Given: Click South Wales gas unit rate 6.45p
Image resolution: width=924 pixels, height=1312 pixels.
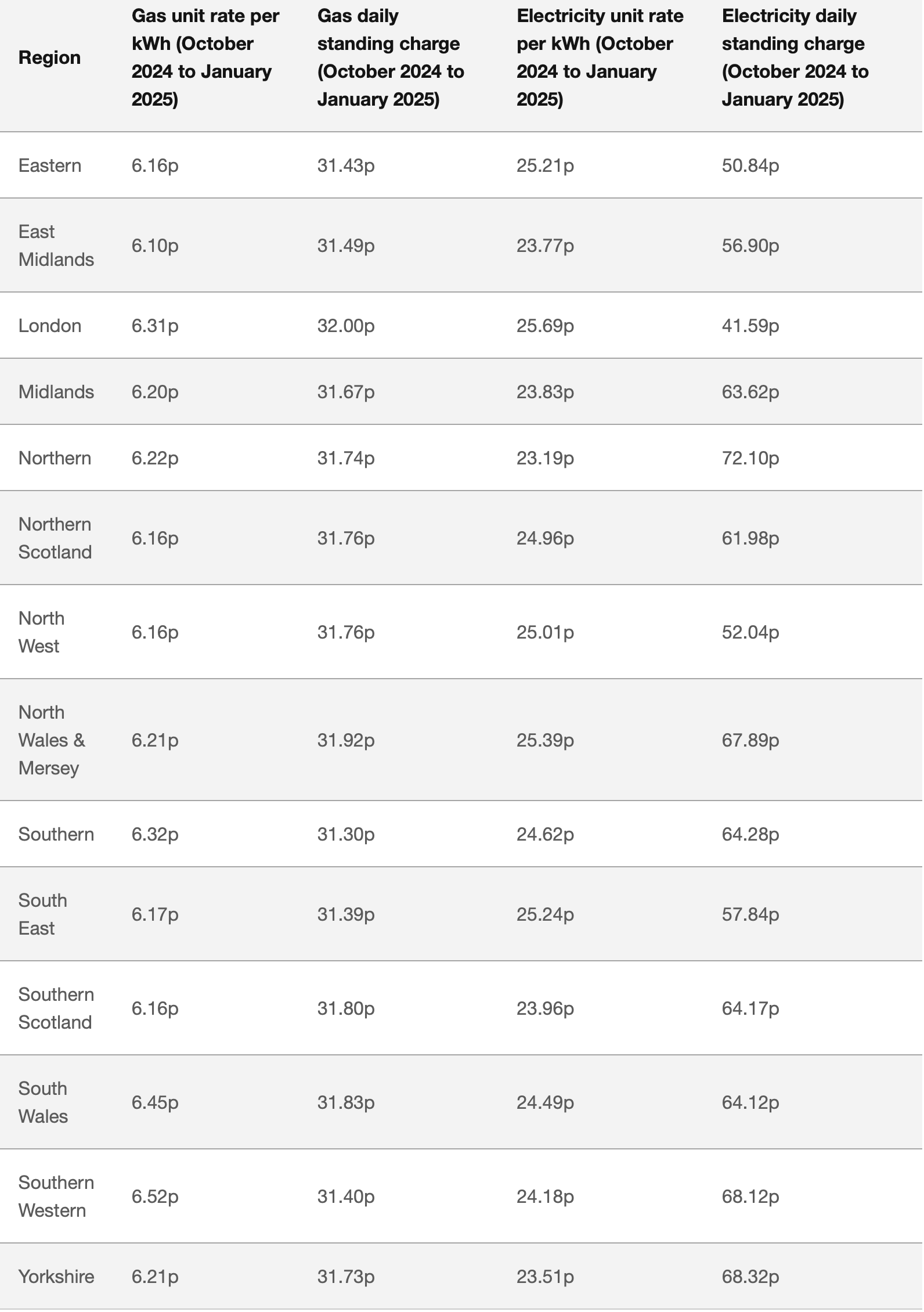Looking at the screenshot, I should pyautogui.click(x=155, y=1102).
